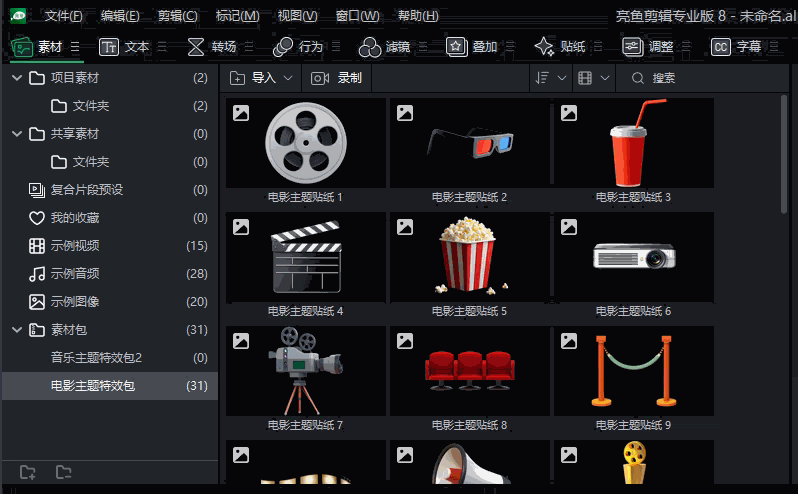Select 电影主题特效包 pack
The width and height of the screenshot is (798, 494).
[110, 386]
